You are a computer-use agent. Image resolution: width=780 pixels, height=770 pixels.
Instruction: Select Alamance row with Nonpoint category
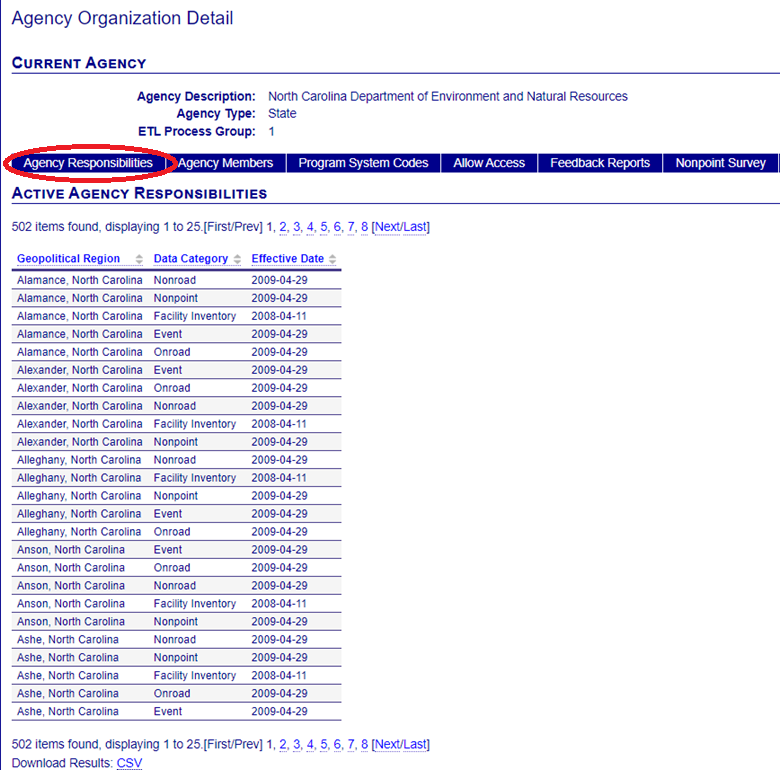(x=177, y=298)
